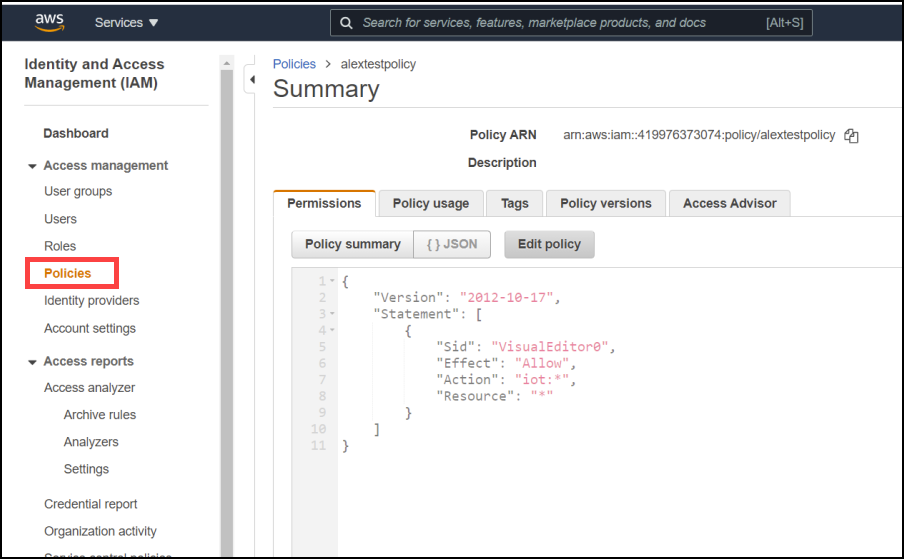Click line number 11 in editor gutter

point(318,445)
